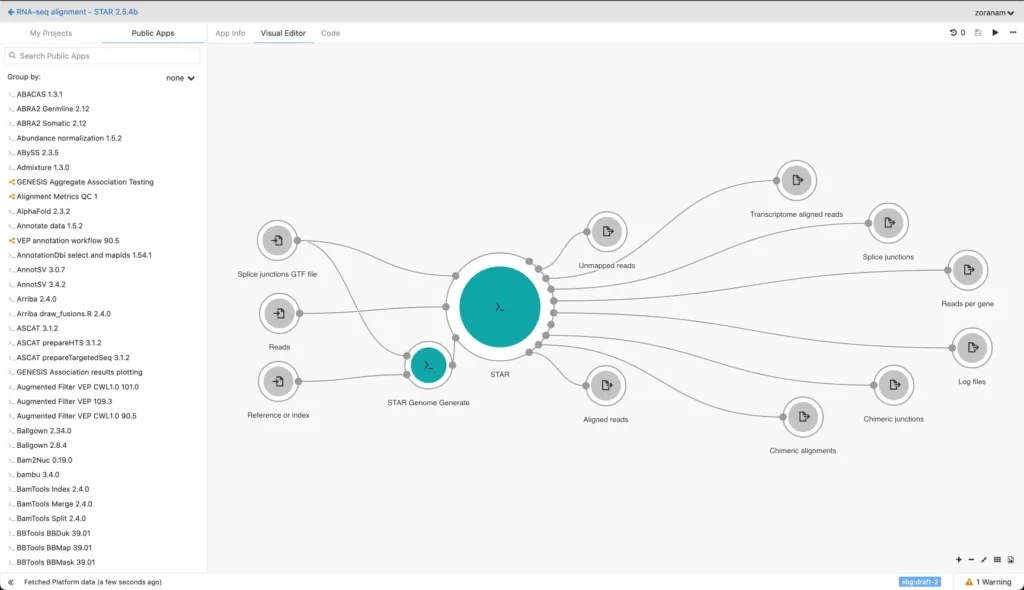Zoom out with the minus icon
The height and width of the screenshot is (590, 1024).
[971, 559]
